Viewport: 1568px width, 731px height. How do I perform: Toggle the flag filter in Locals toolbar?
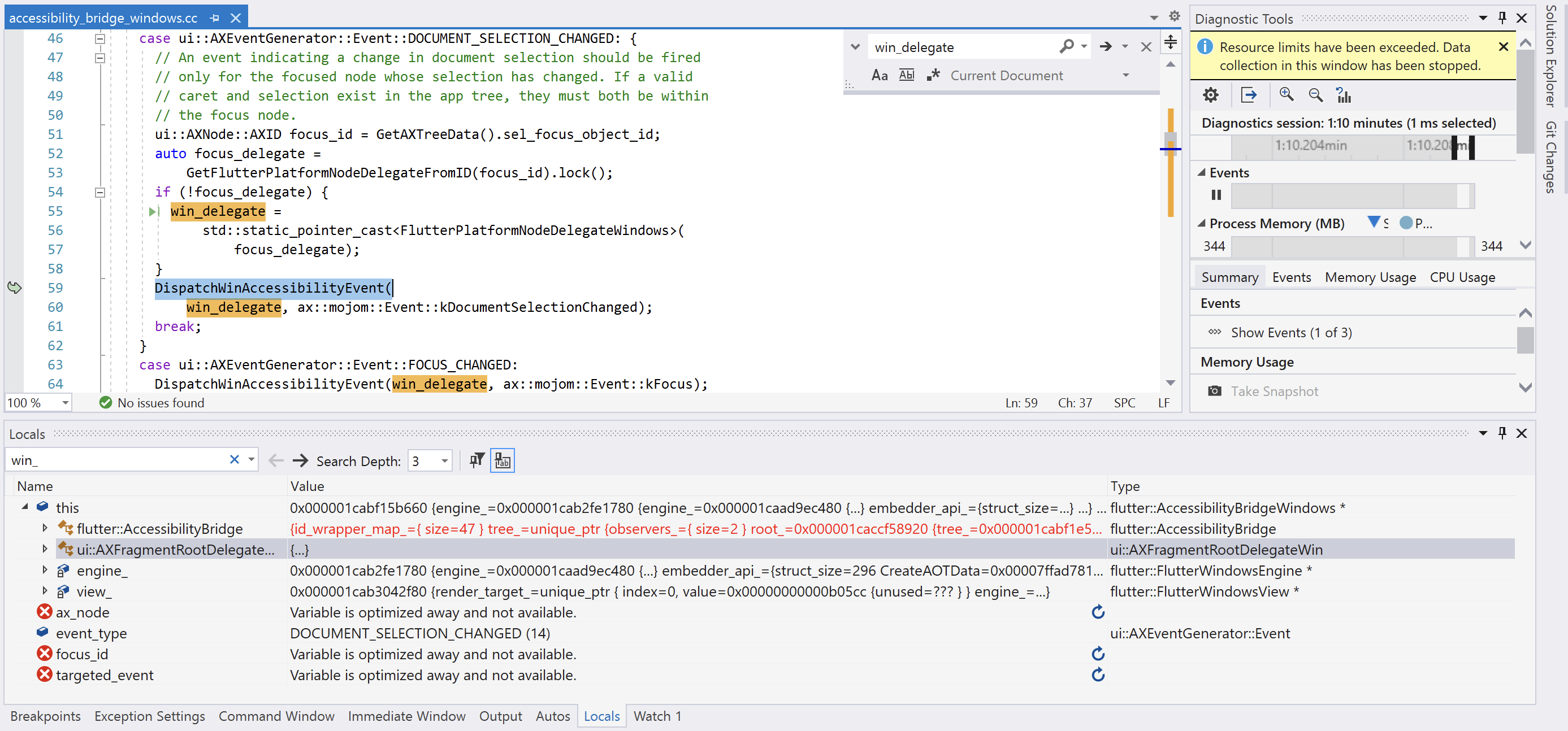click(x=477, y=460)
